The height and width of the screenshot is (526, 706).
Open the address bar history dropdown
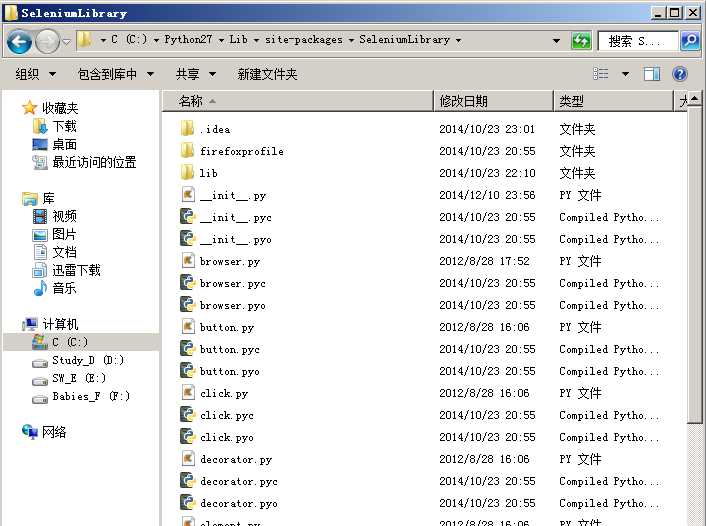coord(557,41)
